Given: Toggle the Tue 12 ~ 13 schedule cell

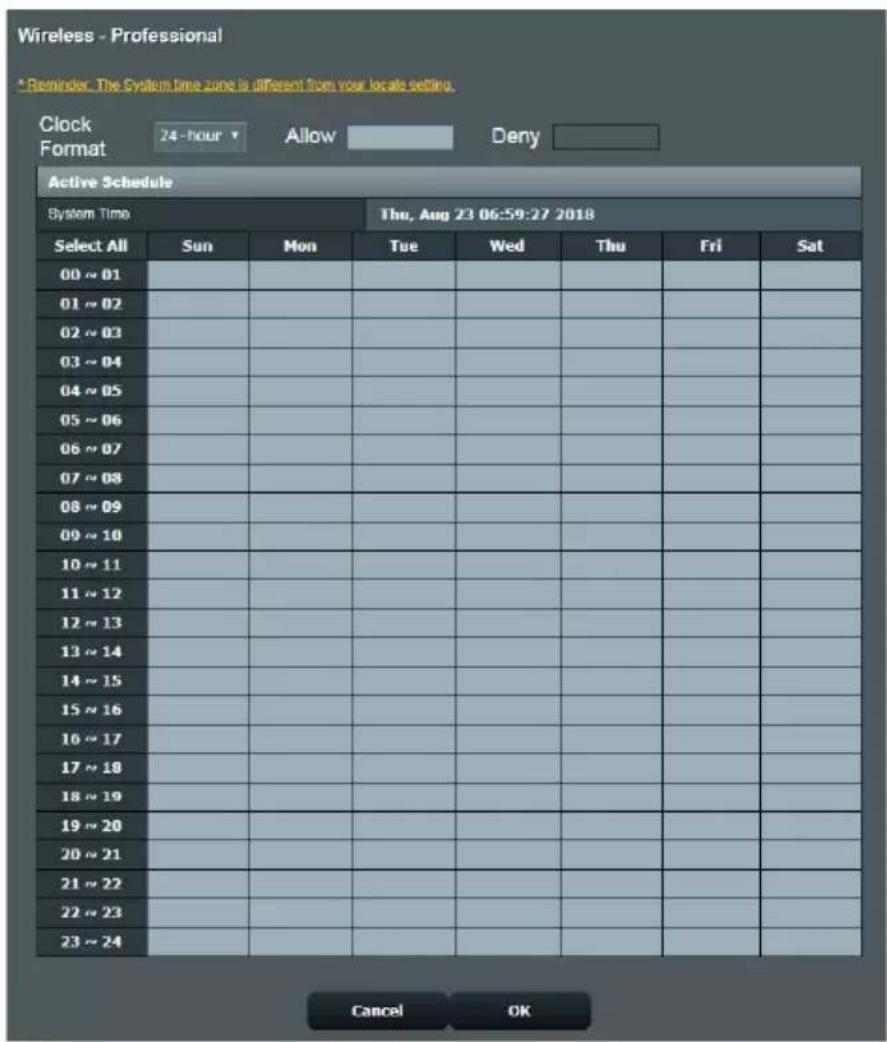Looking at the screenshot, I should coord(404,623).
